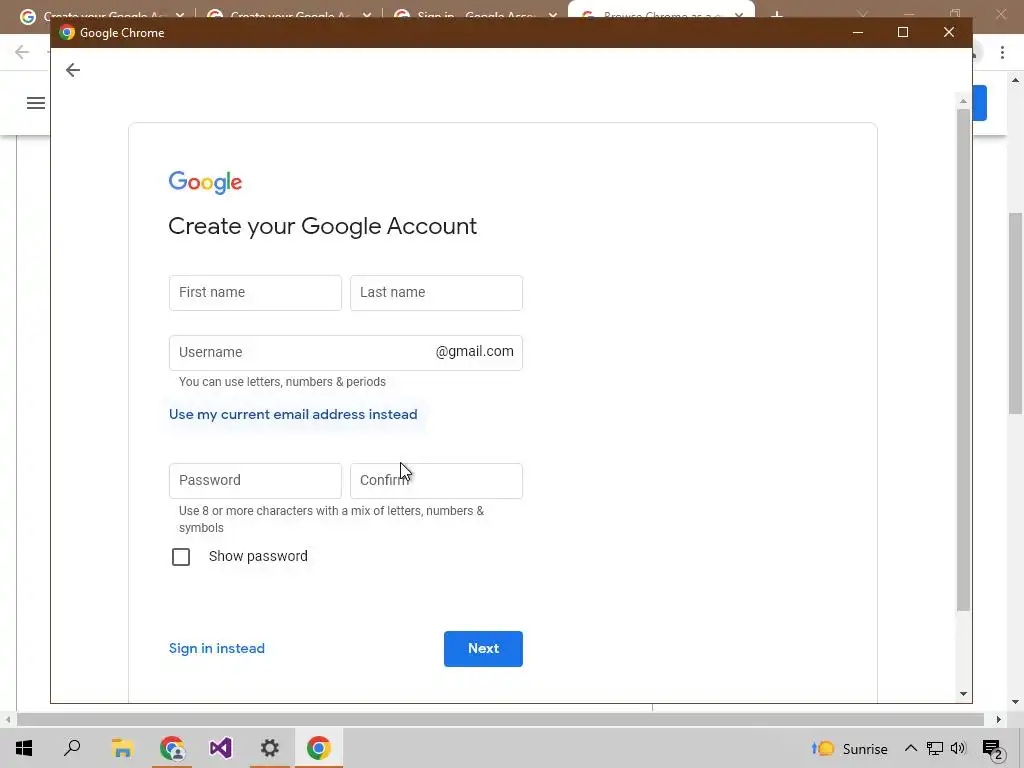Viewport: 1024px width, 768px height.
Task: Focus the First name field
Action: pyautogui.click(x=255, y=293)
